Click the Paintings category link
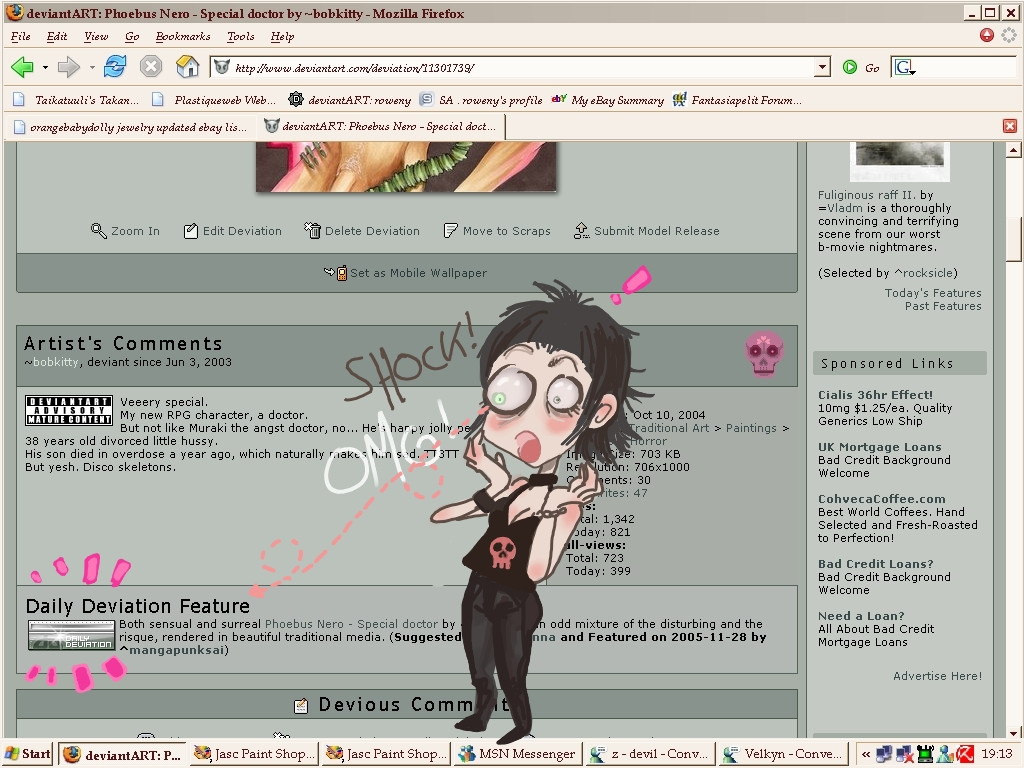This screenshot has width=1024, height=768. [751, 428]
